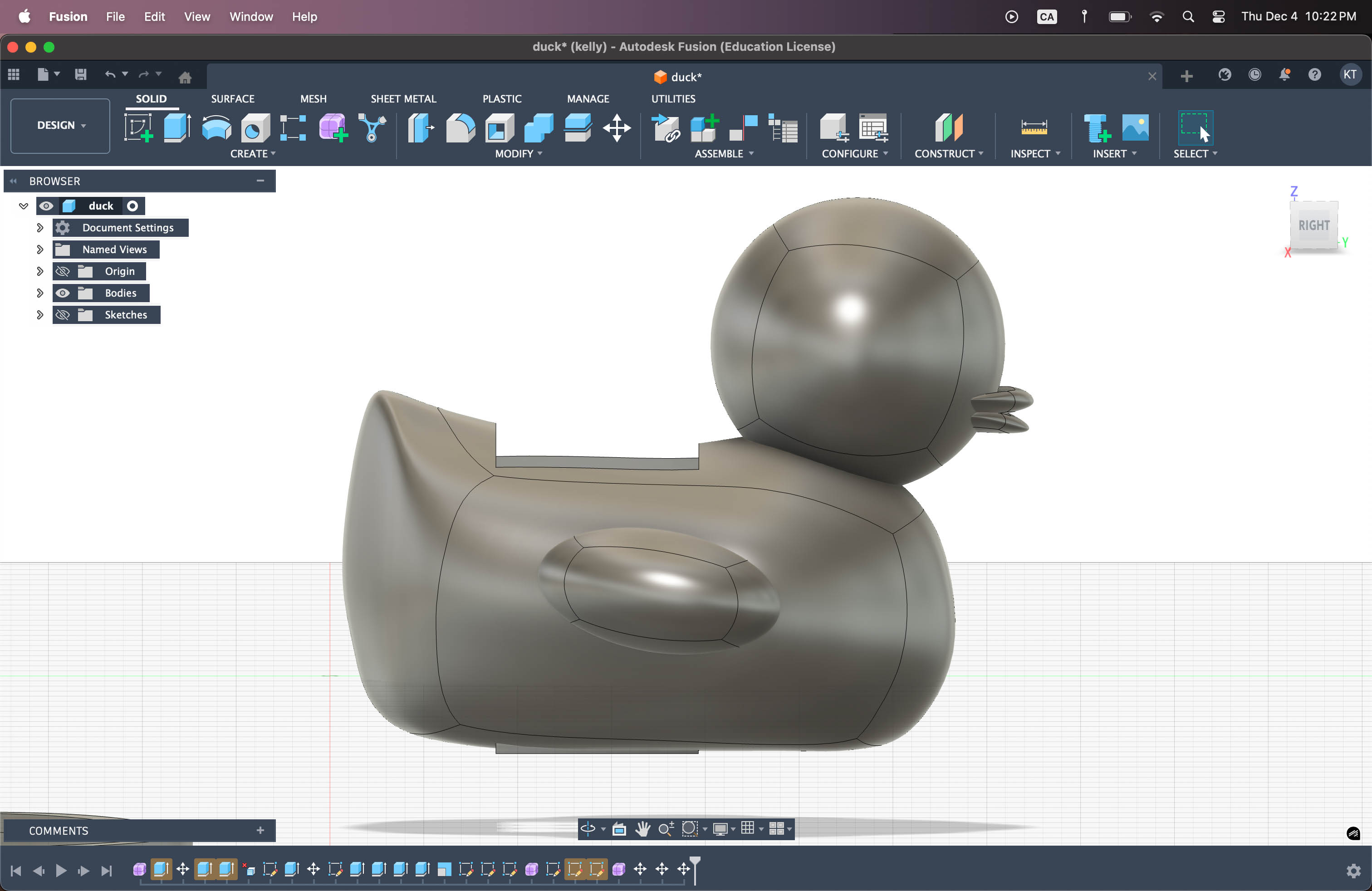The width and height of the screenshot is (1372, 891).
Task: Toggle the Origin folder visibility
Action: tap(63, 271)
